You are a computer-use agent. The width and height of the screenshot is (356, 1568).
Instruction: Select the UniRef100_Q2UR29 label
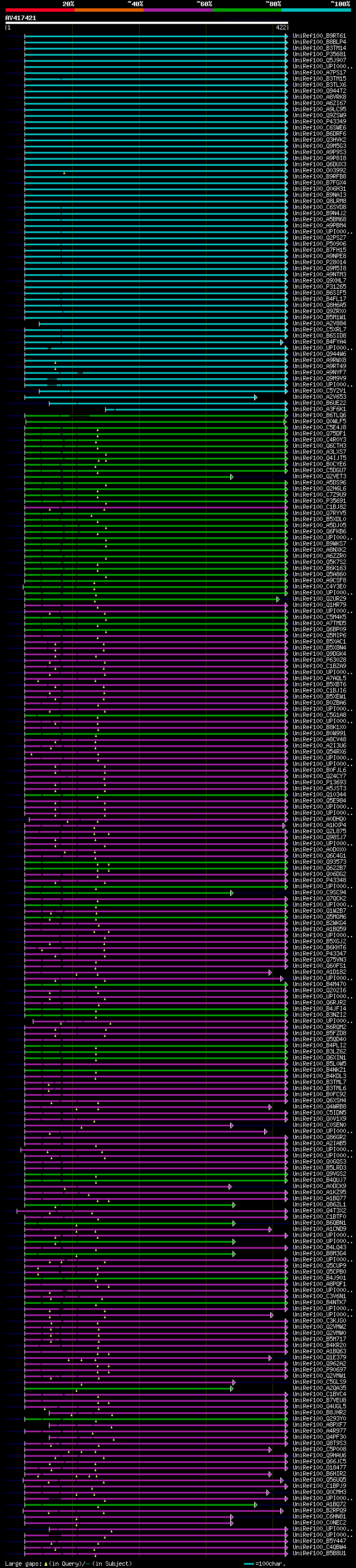pyautogui.click(x=319, y=599)
